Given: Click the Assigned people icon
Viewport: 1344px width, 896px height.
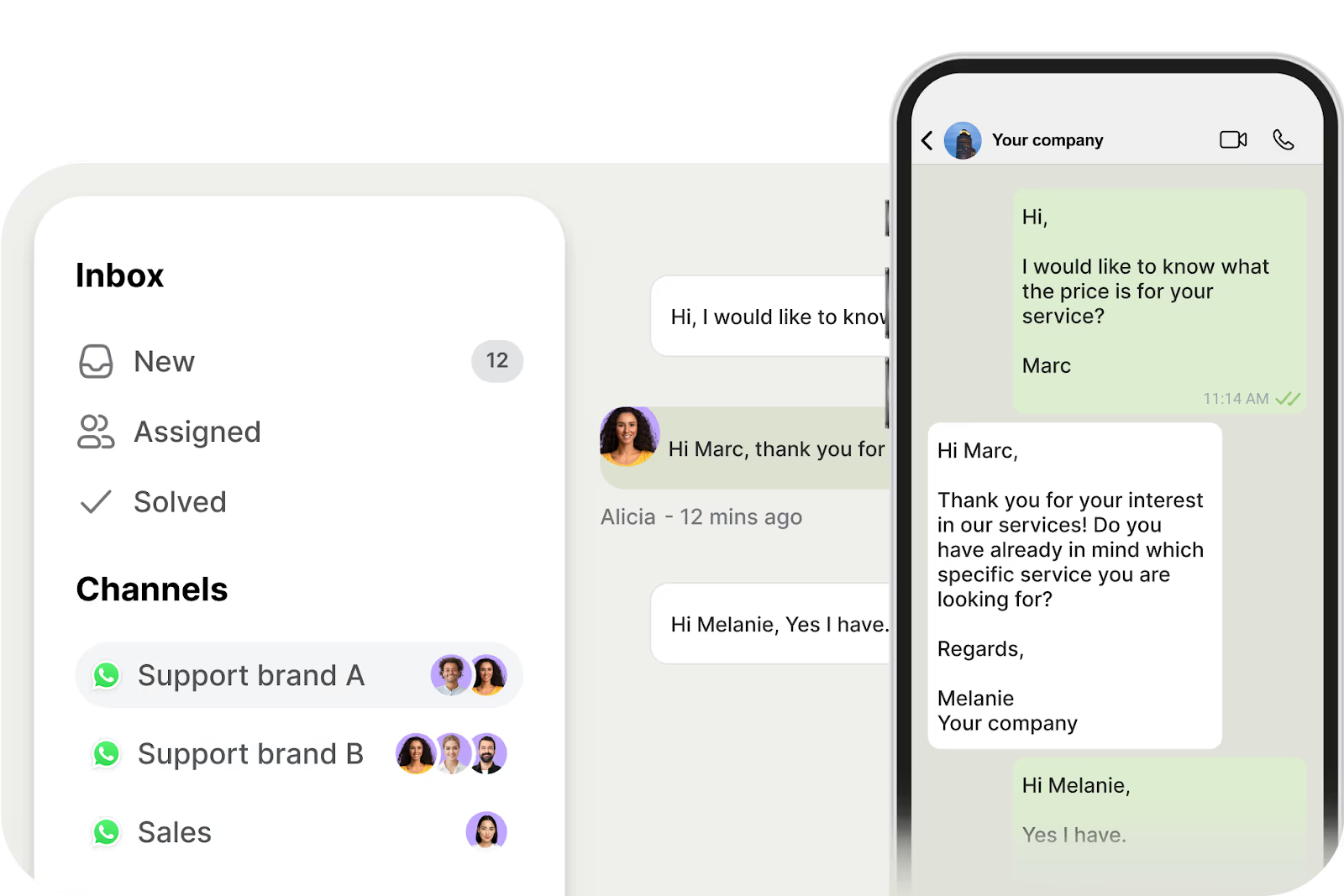Looking at the screenshot, I should (x=96, y=432).
